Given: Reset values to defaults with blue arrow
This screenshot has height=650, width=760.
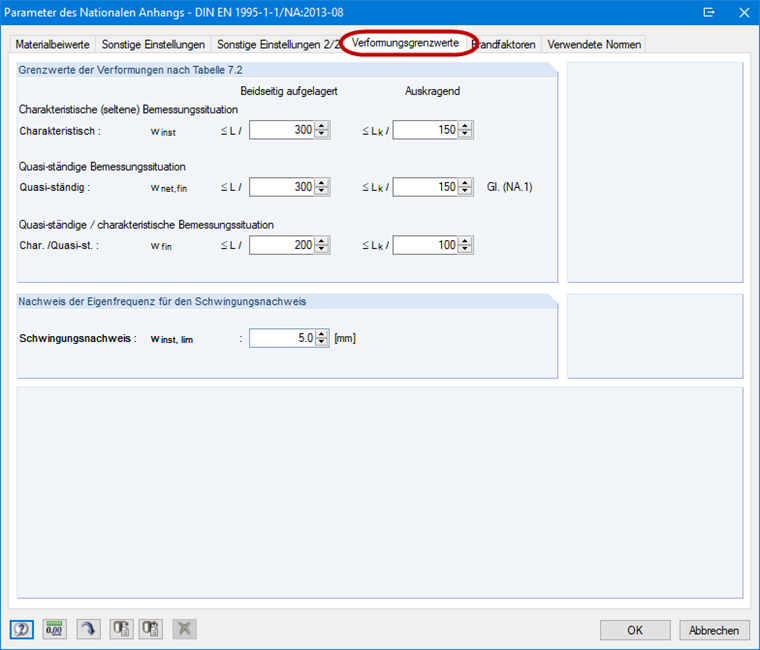Looking at the screenshot, I should click(88, 630).
